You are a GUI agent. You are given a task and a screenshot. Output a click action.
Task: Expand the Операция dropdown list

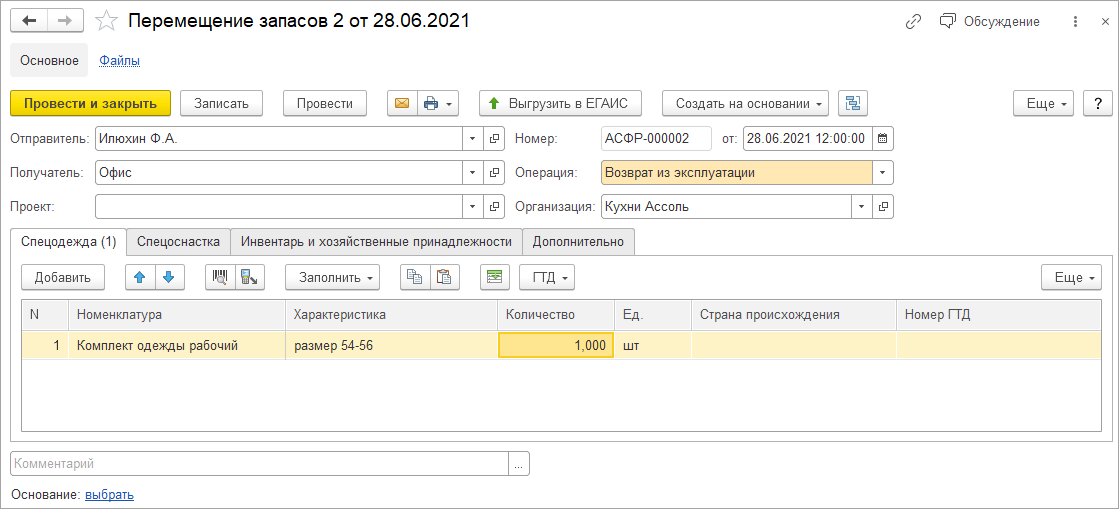883,172
